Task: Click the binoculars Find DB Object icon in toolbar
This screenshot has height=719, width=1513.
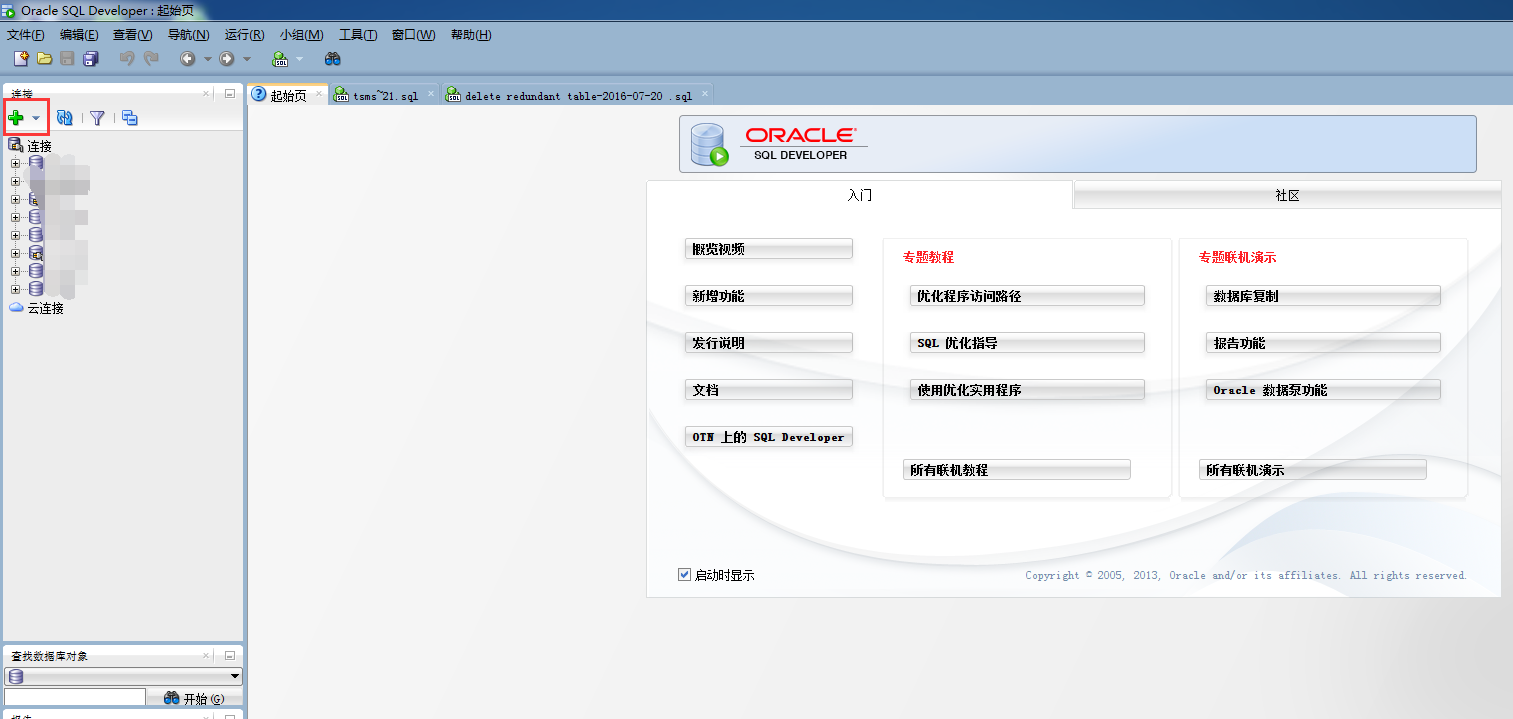Action: [x=333, y=59]
